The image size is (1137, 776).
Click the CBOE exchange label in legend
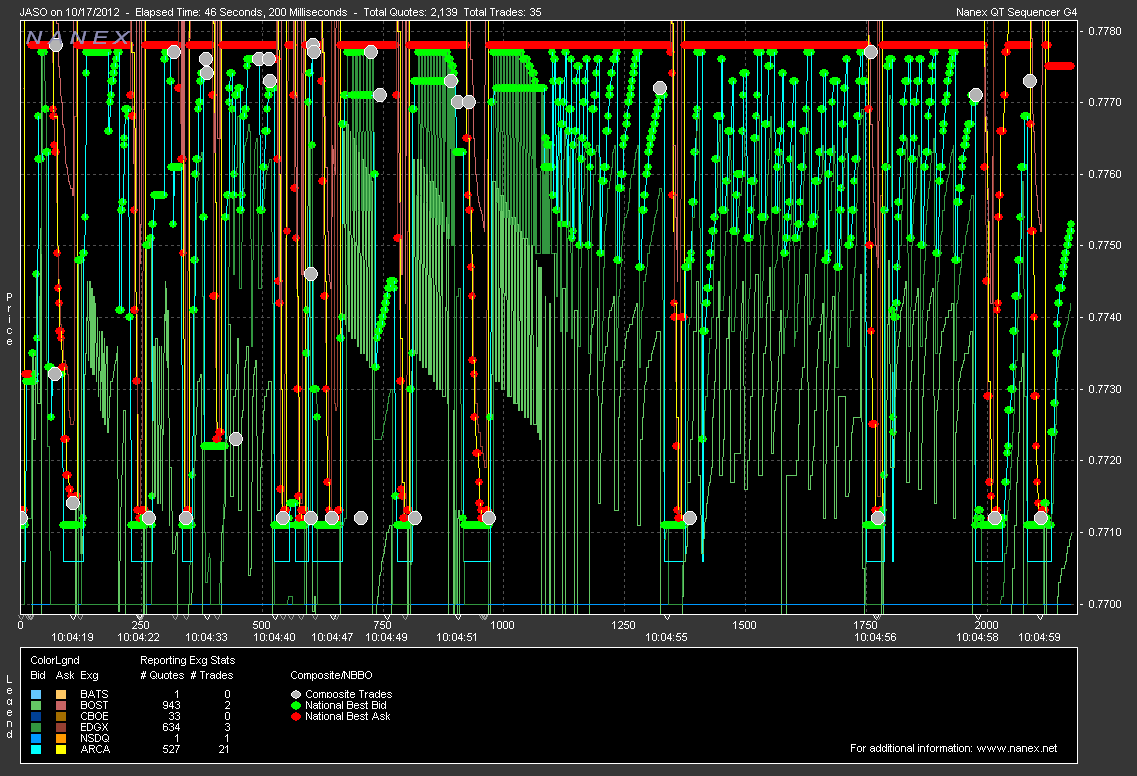[x=94, y=716]
